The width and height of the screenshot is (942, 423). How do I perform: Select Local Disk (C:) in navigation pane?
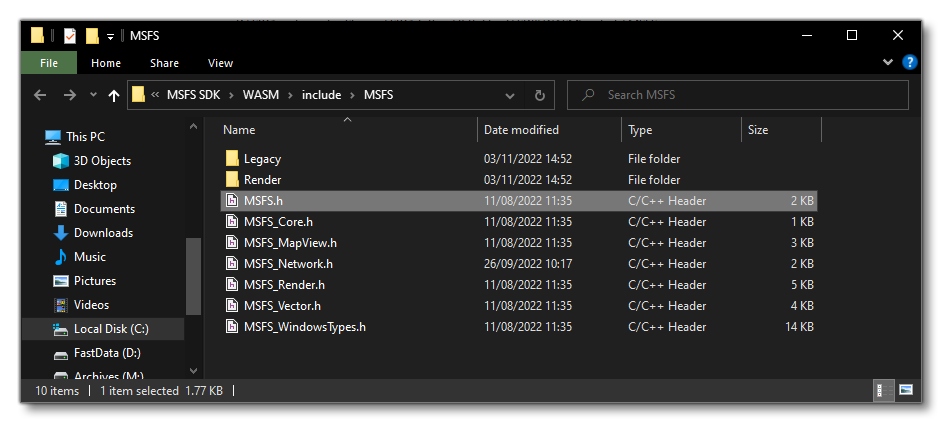112,329
